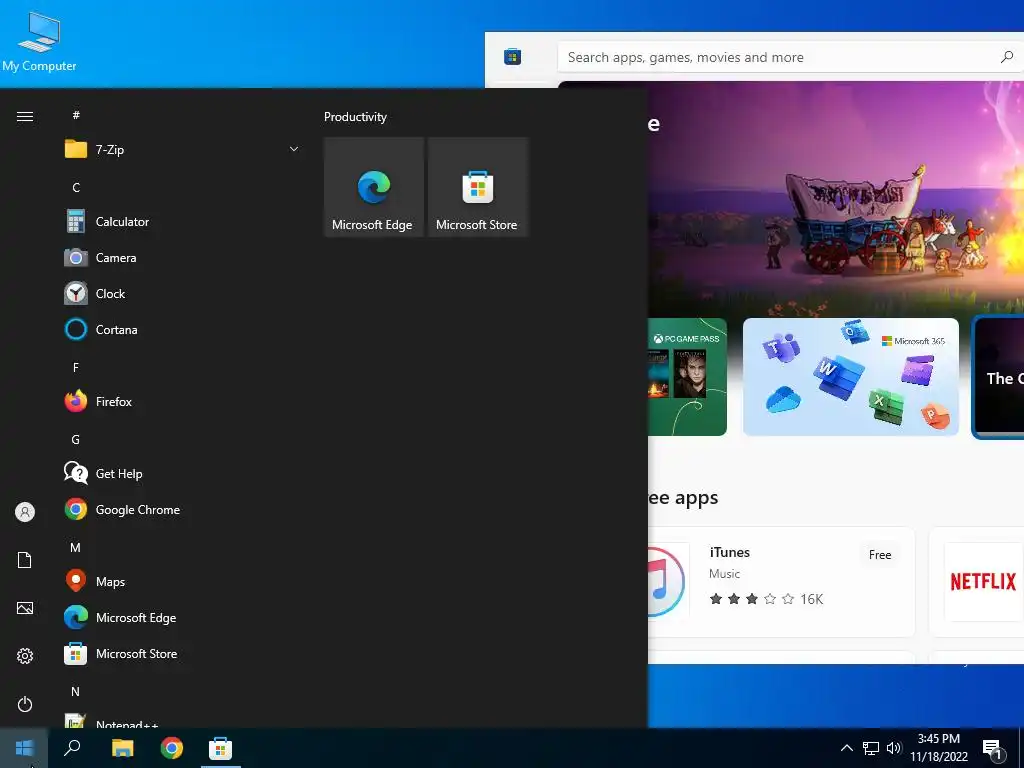This screenshot has height=768, width=1024.
Task: Expand the Start menu hamburger button
Action: point(25,117)
